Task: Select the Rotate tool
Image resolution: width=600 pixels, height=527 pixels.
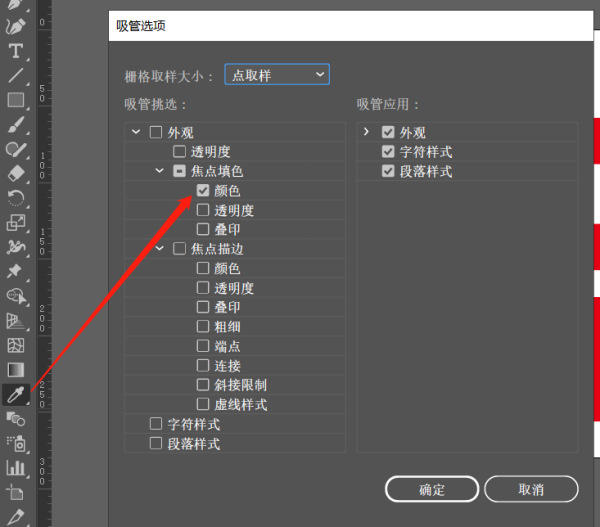Action: tap(16, 198)
